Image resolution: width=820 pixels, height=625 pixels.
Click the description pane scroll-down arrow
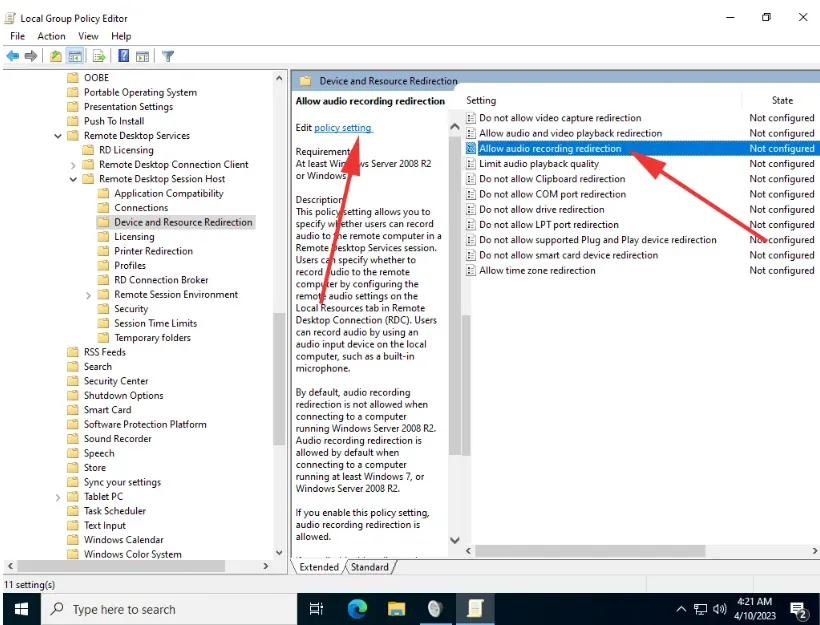click(454, 540)
